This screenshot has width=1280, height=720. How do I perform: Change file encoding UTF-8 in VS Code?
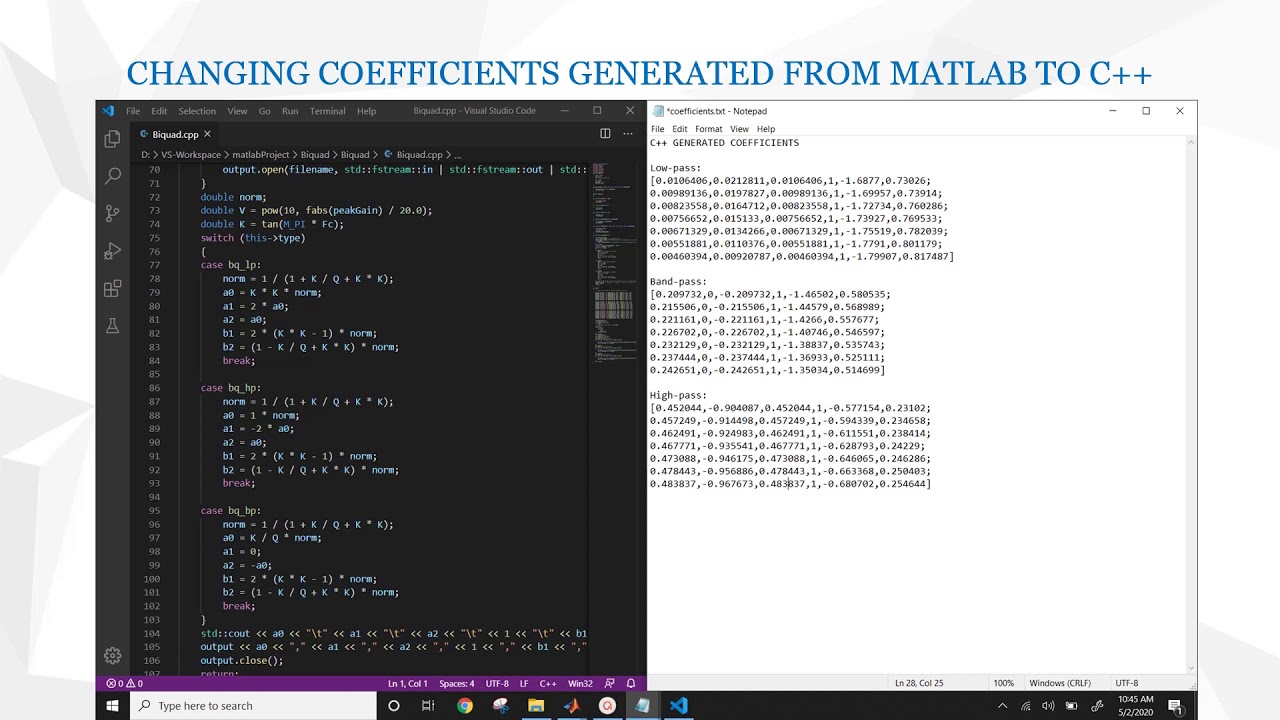[497, 683]
